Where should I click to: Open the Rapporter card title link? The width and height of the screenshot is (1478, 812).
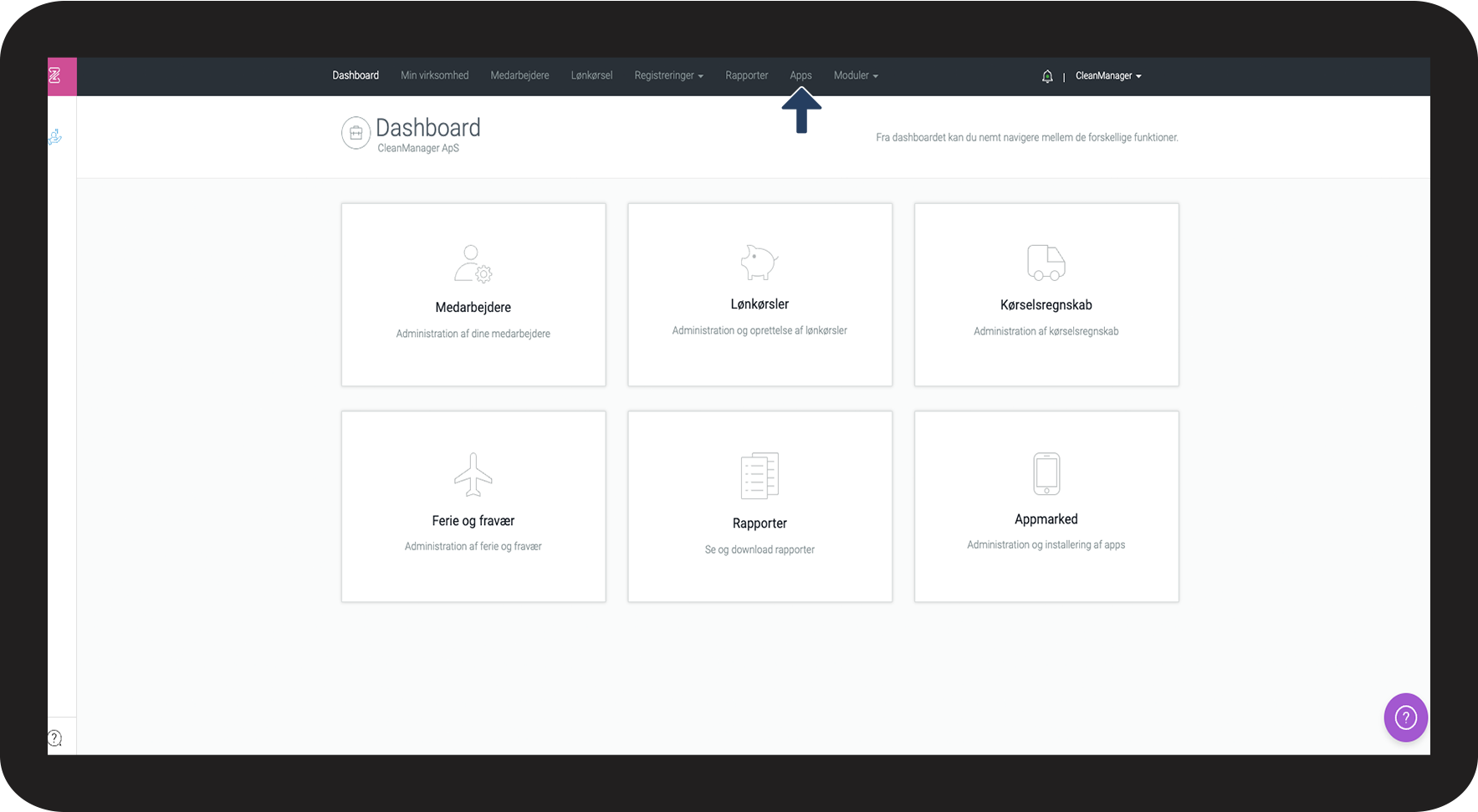pos(759,523)
